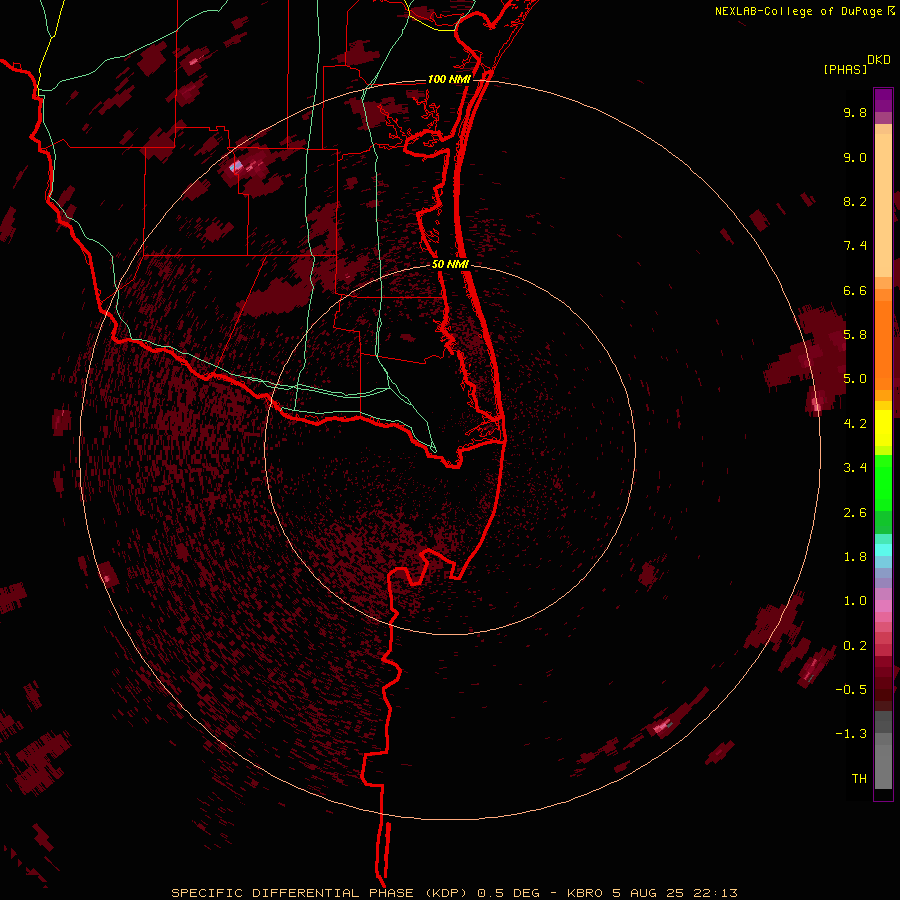
Task: Click the 7.4 value on the color scale
Action: tap(855, 246)
